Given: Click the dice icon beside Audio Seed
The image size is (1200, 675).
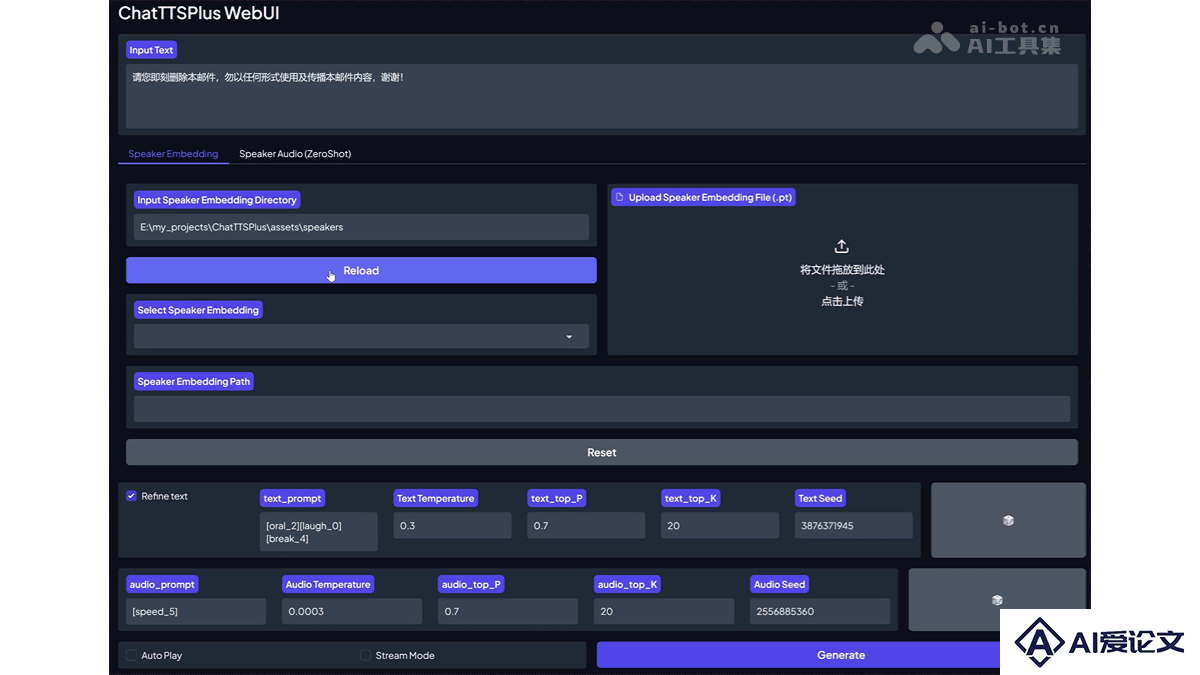Looking at the screenshot, I should [997, 600].
